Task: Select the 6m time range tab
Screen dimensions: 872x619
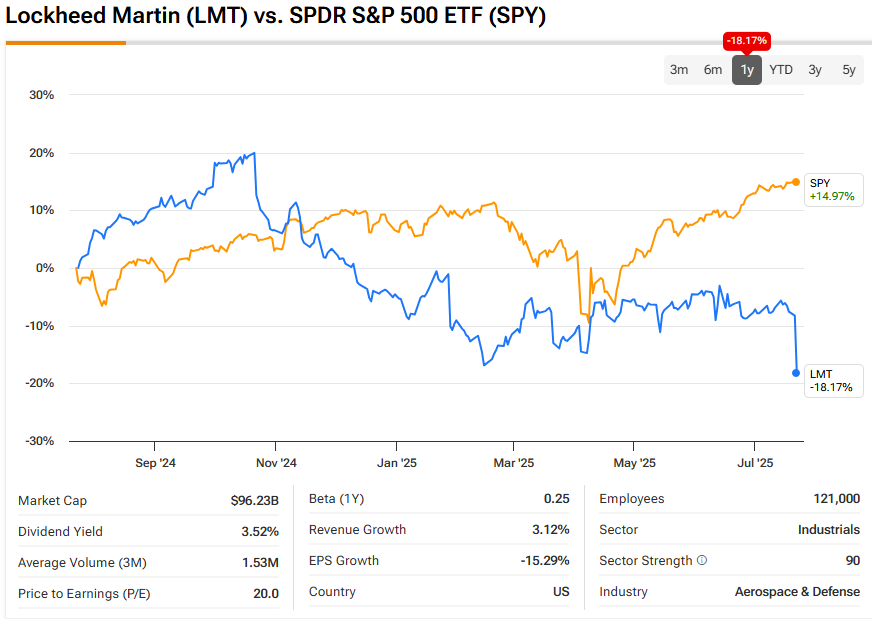Action: click(x=712, y=70)
